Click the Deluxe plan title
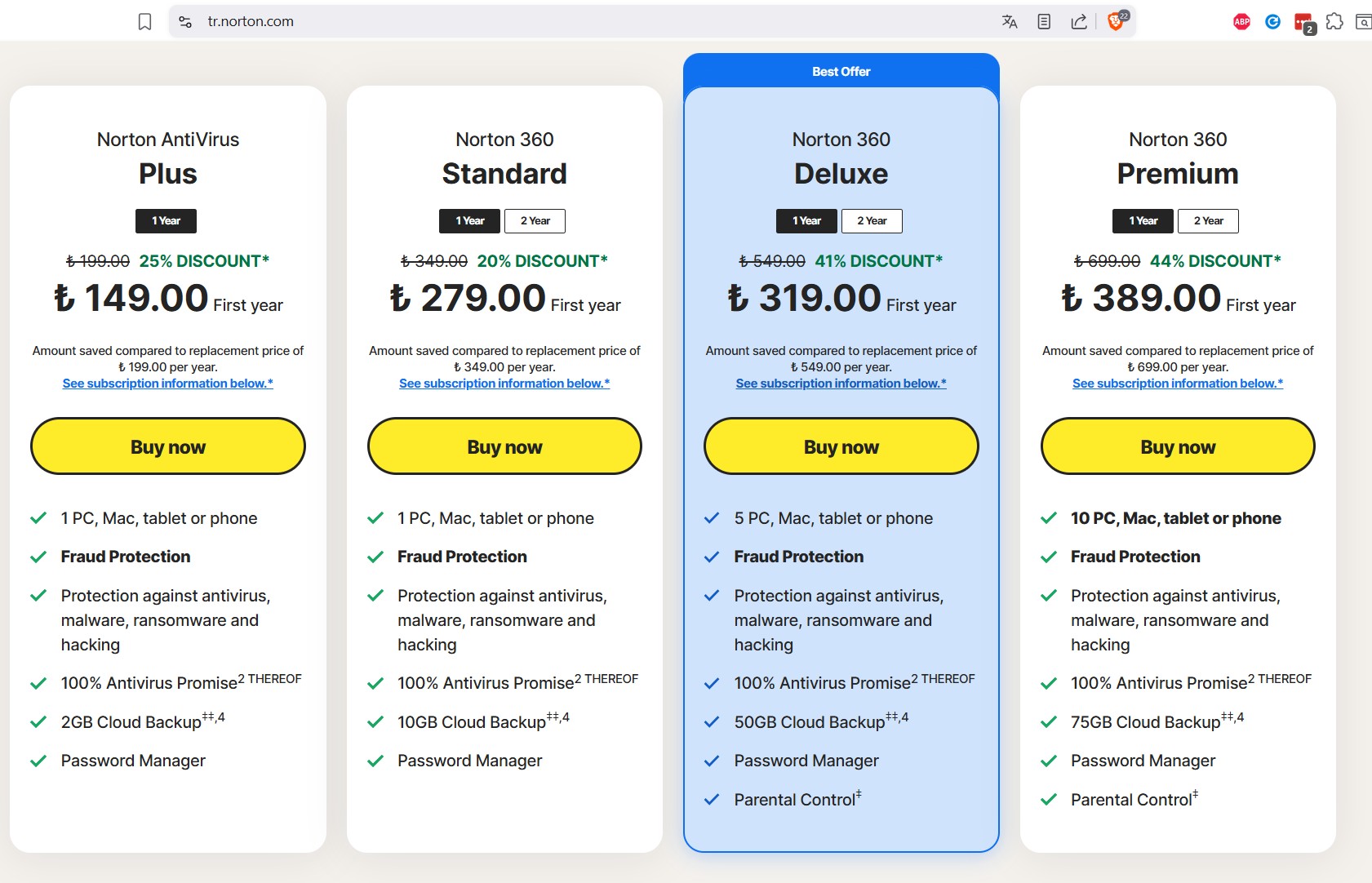This screenshot has width=1372, height=883. tap(841, 174)
